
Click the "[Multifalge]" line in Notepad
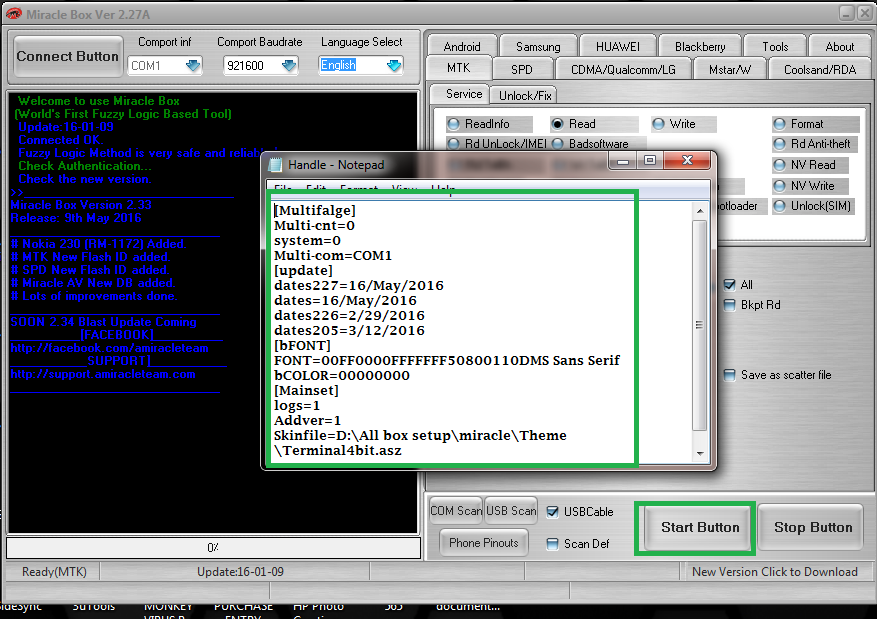click(x=314, y=210)
